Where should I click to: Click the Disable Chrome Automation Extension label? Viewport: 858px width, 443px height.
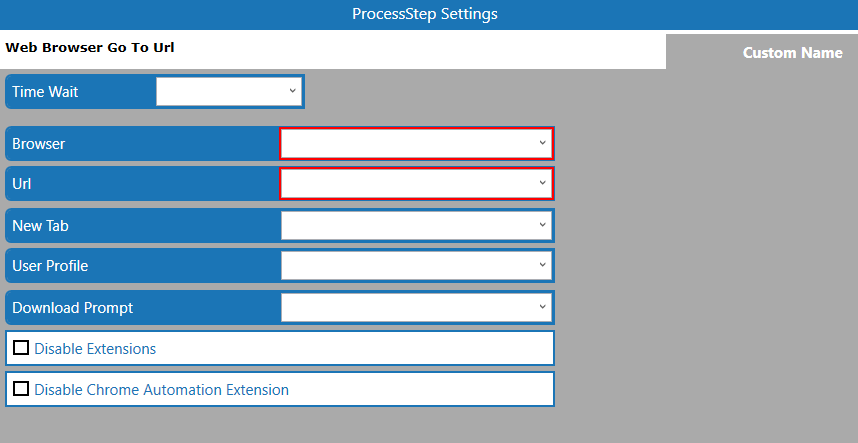click(161, 390)
